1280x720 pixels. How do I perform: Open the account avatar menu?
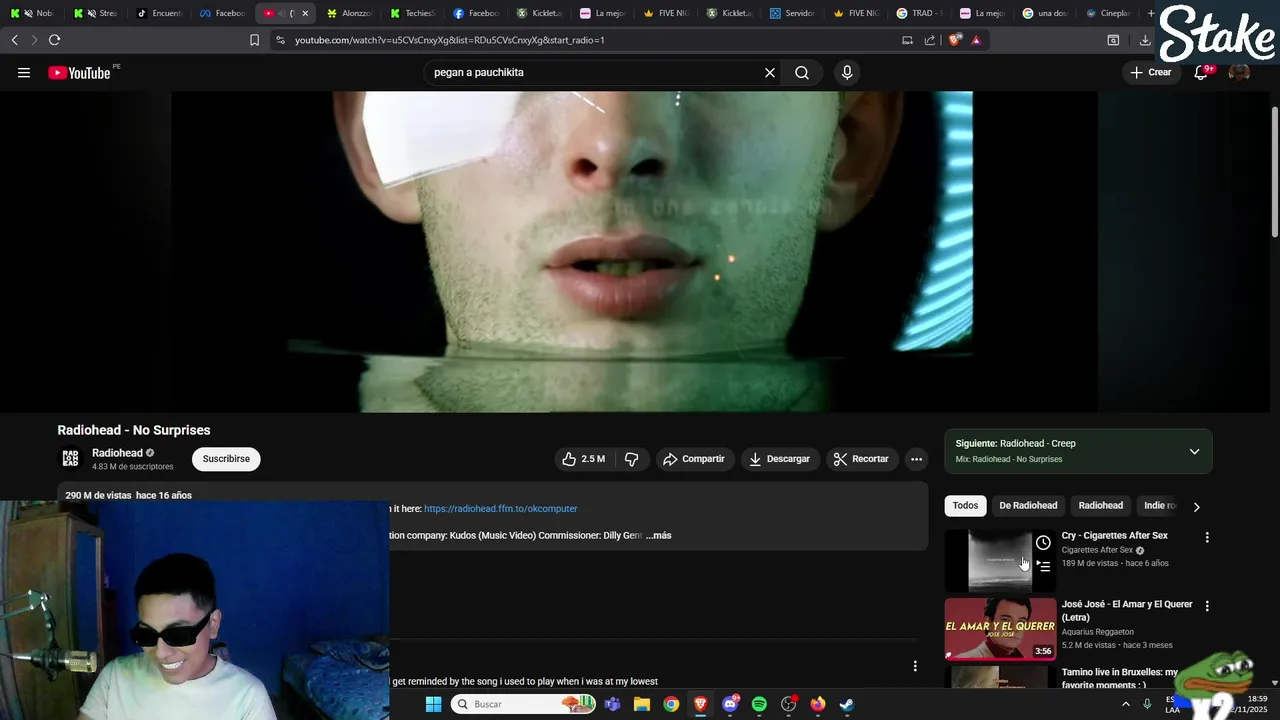click(1239, 72)
